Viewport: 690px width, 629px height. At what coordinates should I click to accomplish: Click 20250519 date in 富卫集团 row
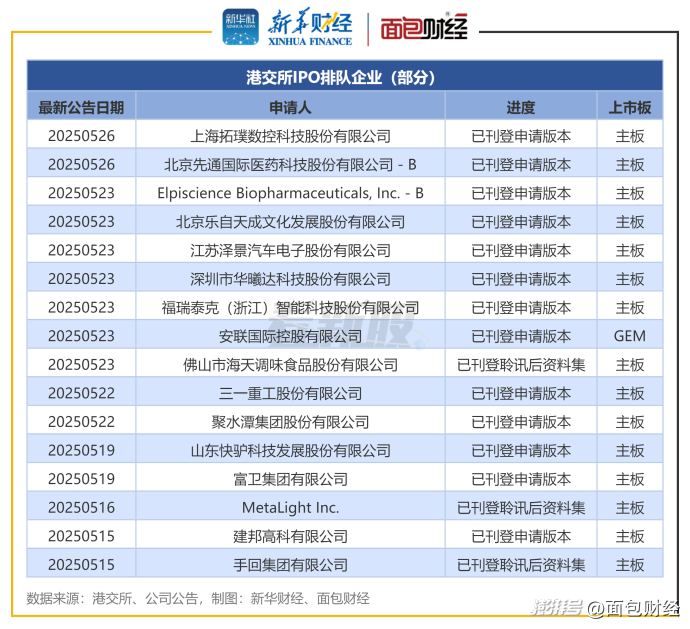(x=81, y=479)
